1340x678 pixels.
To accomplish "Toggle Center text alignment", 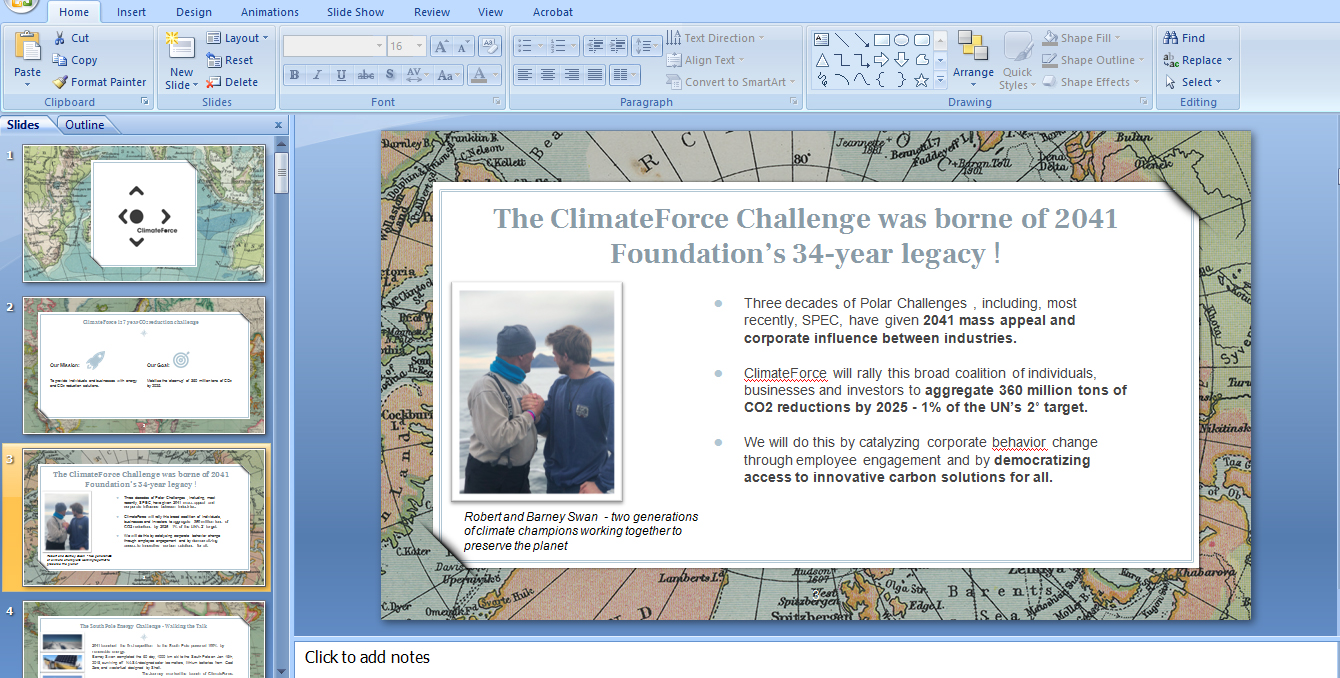I will tap(548, 75).
